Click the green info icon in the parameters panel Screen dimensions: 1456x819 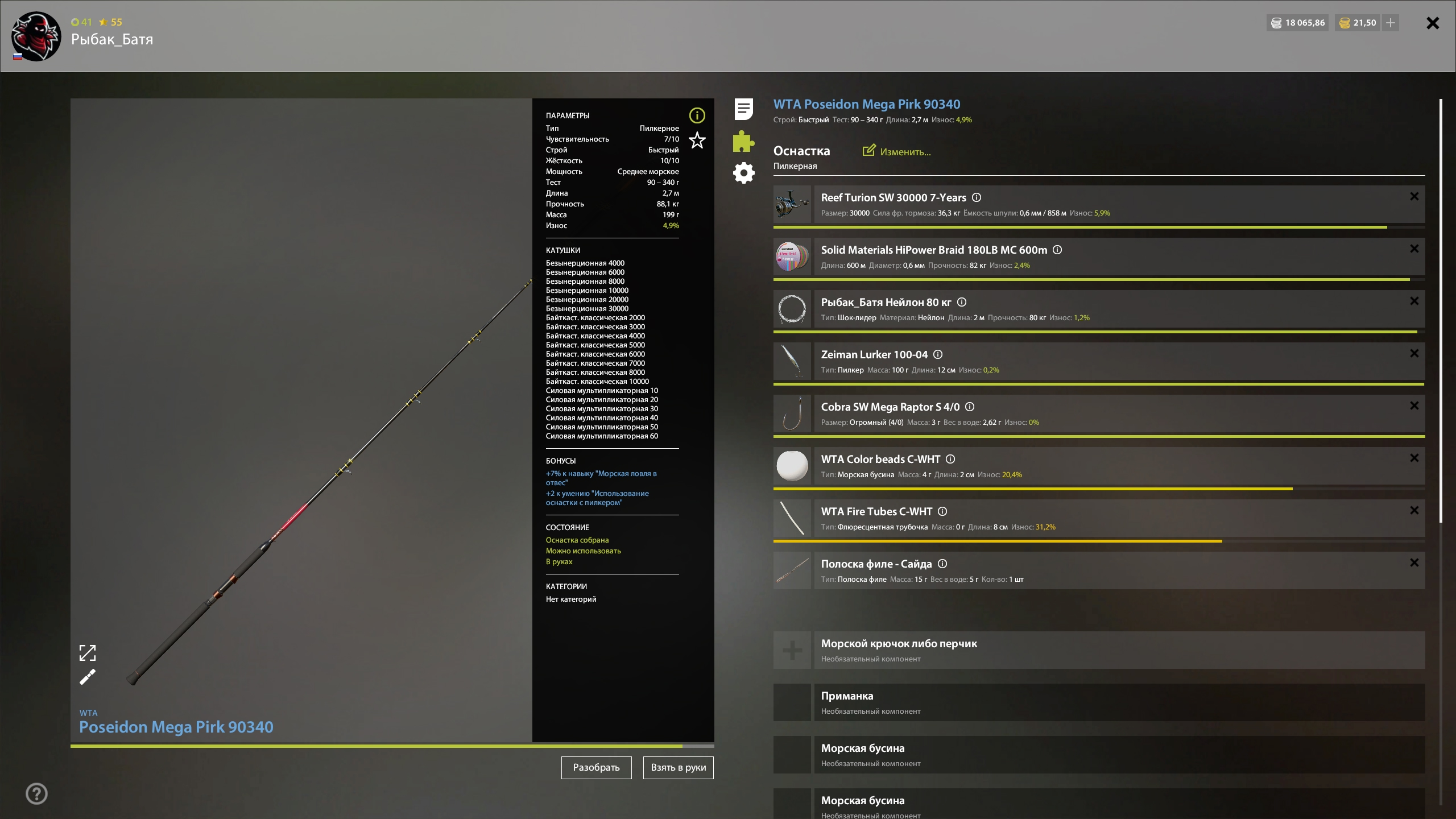tap(697, 115)
